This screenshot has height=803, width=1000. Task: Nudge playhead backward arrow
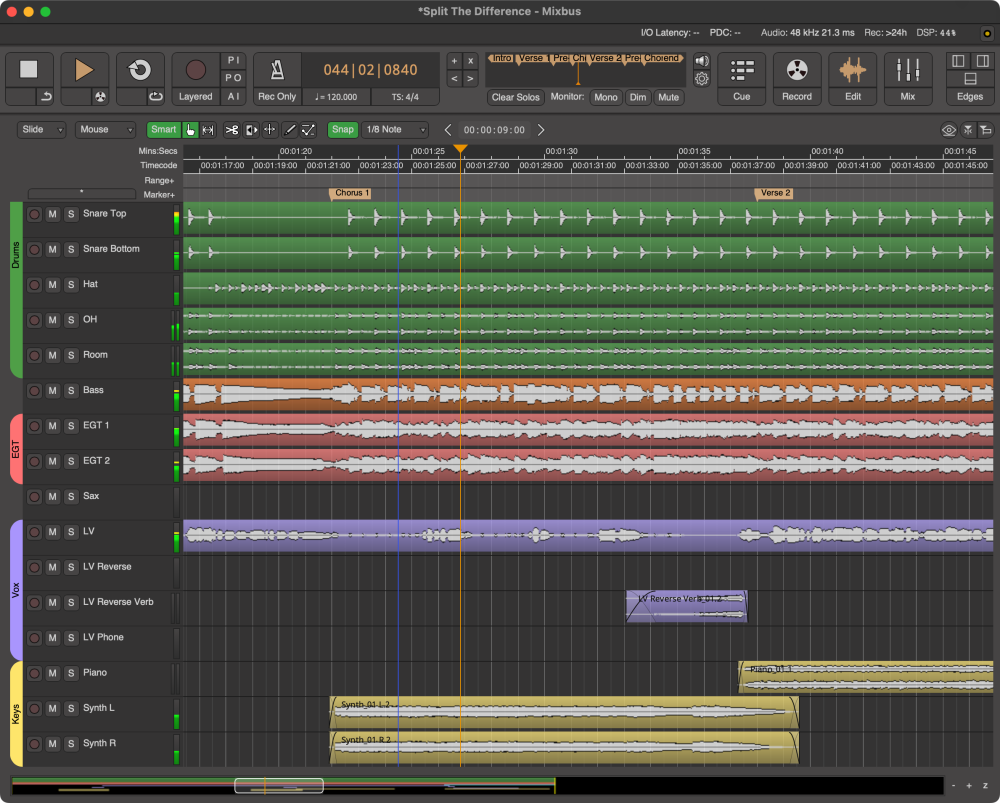[x=448, y=130]
